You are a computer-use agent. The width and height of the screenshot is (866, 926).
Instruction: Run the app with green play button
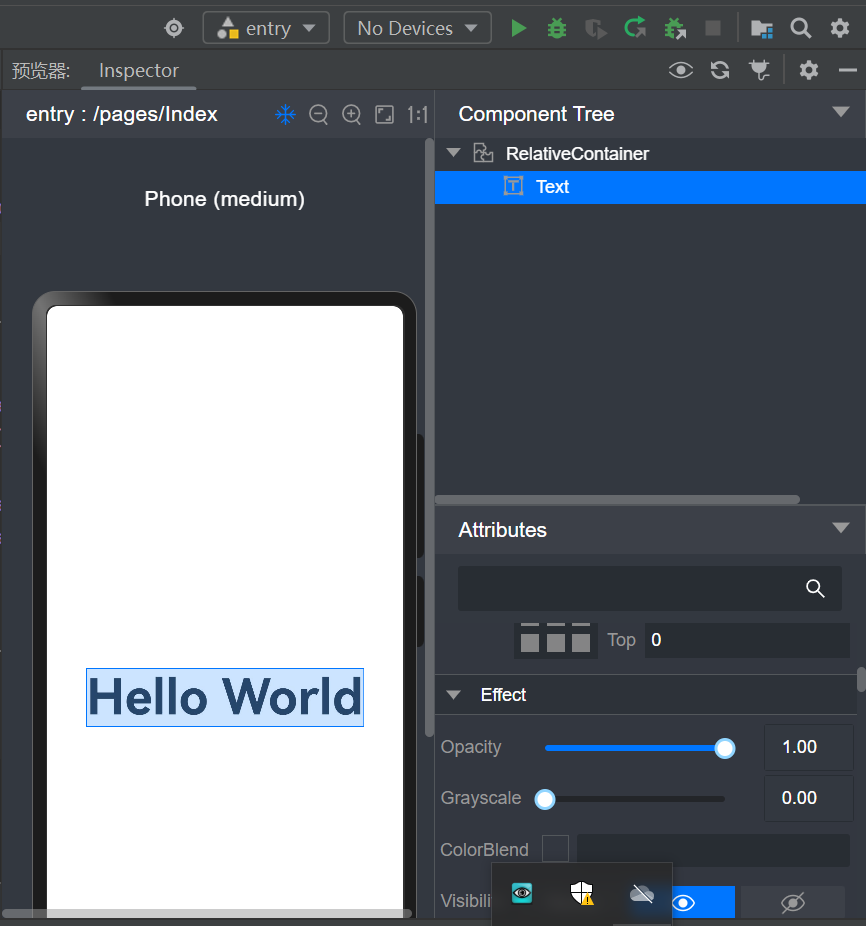518,28
